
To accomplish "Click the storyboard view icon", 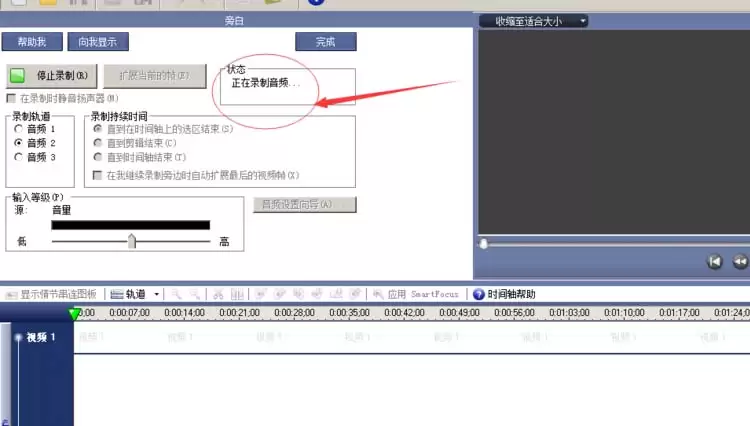I will [x=11, y=295].
